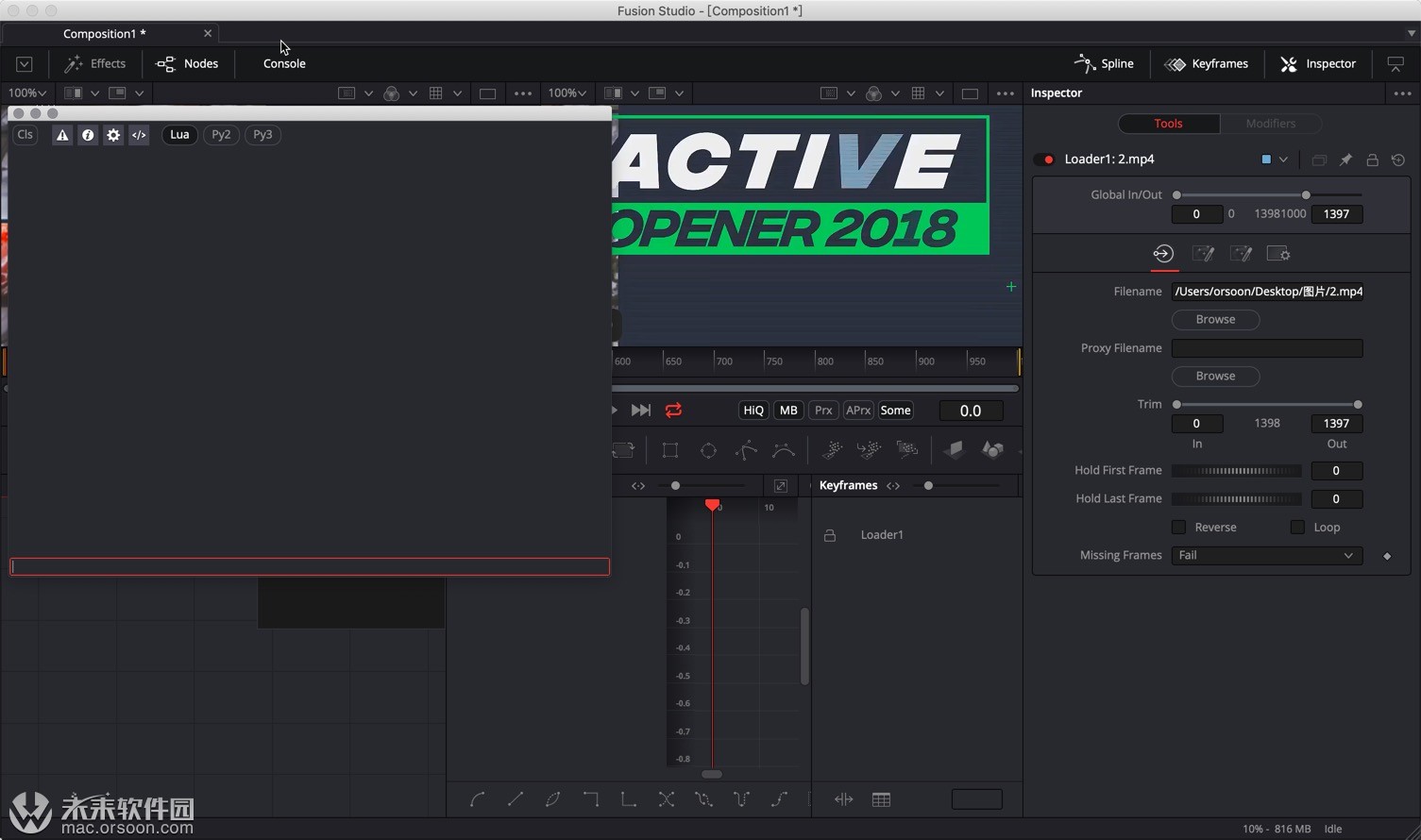The height and width of the screenshot is (840, 1421).
Task: Open Console from toolbar
Action: click(x=284, y=63)
